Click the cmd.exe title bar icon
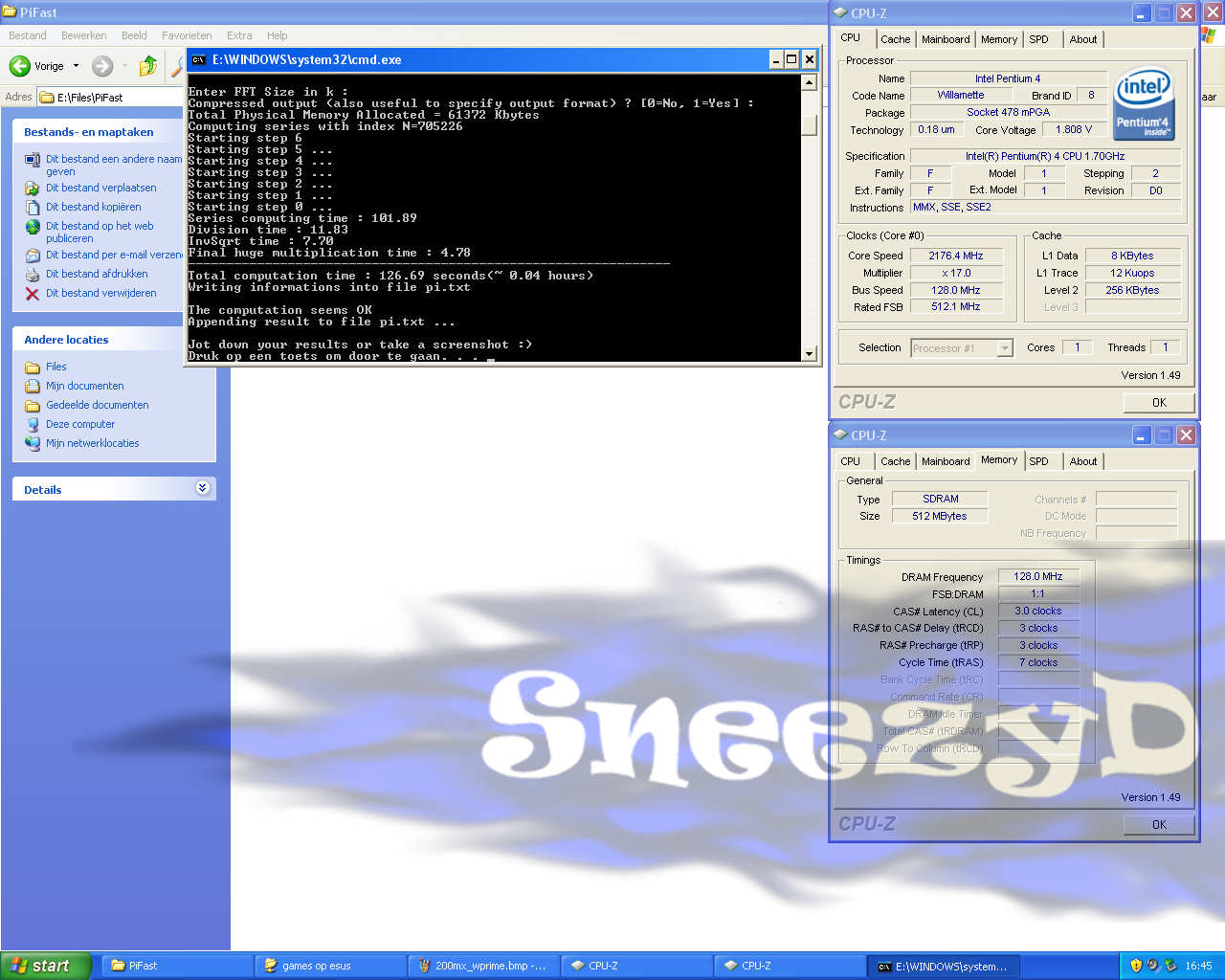 coord(199,59)
